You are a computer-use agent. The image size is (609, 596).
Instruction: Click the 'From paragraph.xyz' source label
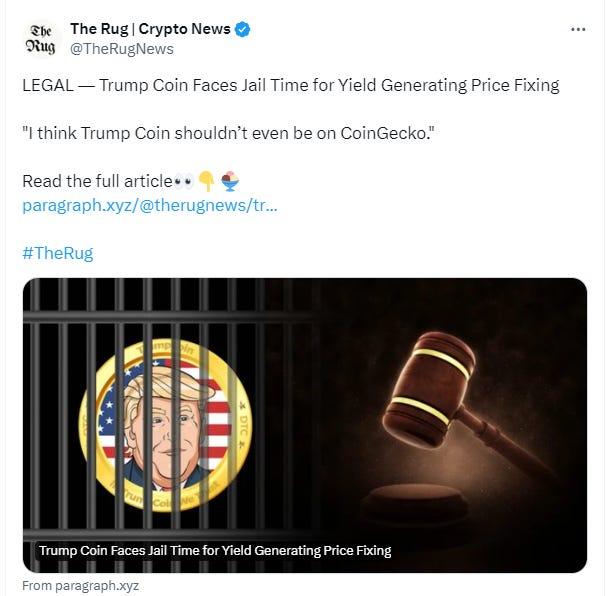(80, 586)
